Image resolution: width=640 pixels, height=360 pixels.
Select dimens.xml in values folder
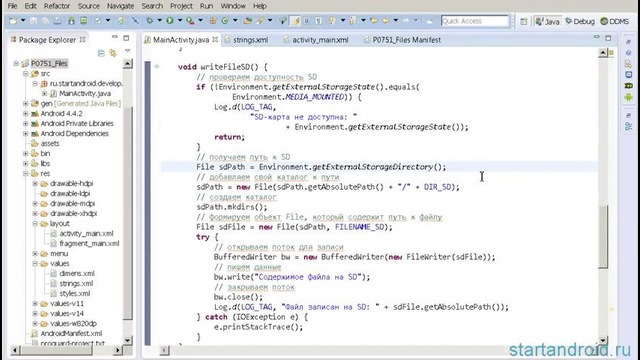pos(77,273)
